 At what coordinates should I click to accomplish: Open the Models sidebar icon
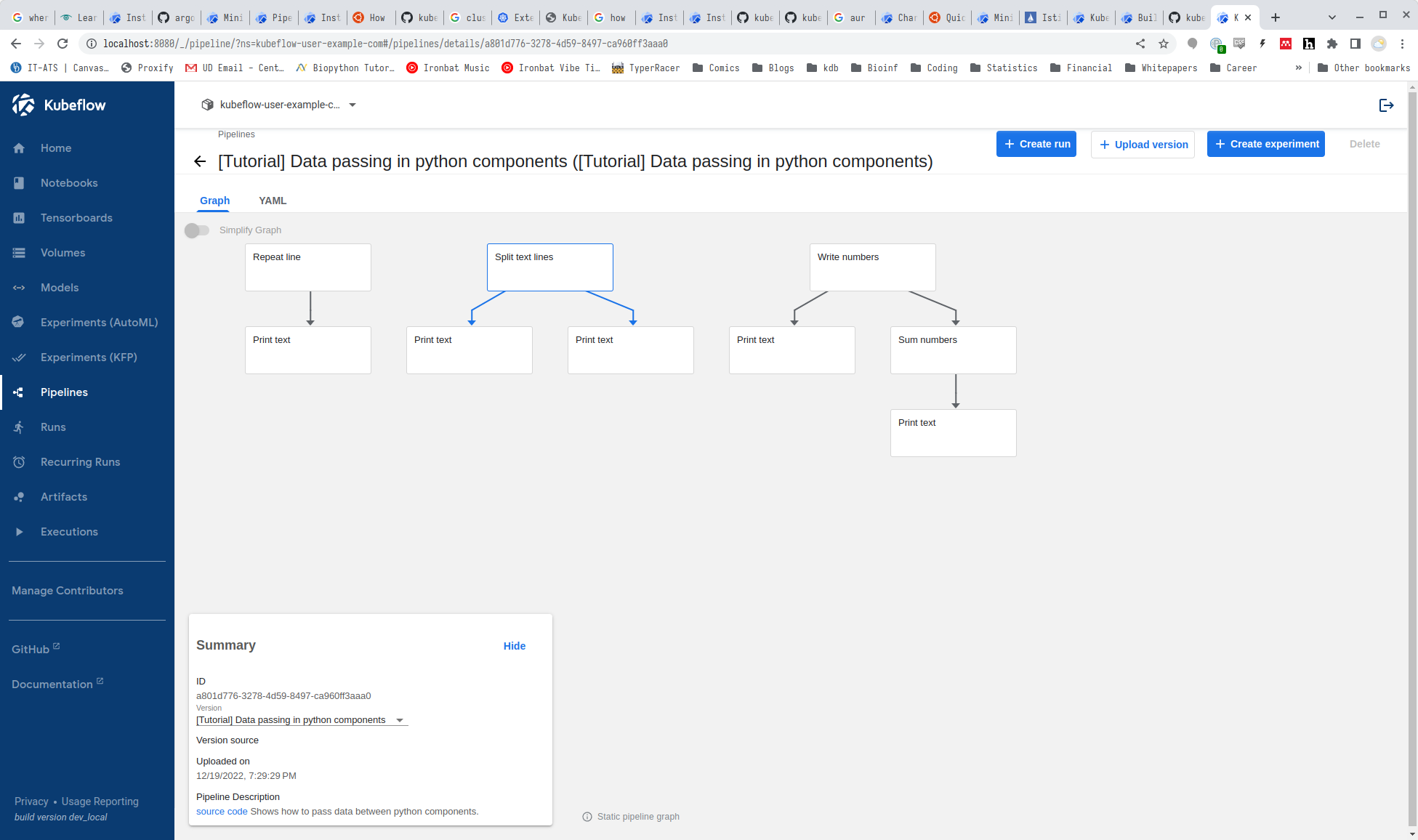pos(19,288)
